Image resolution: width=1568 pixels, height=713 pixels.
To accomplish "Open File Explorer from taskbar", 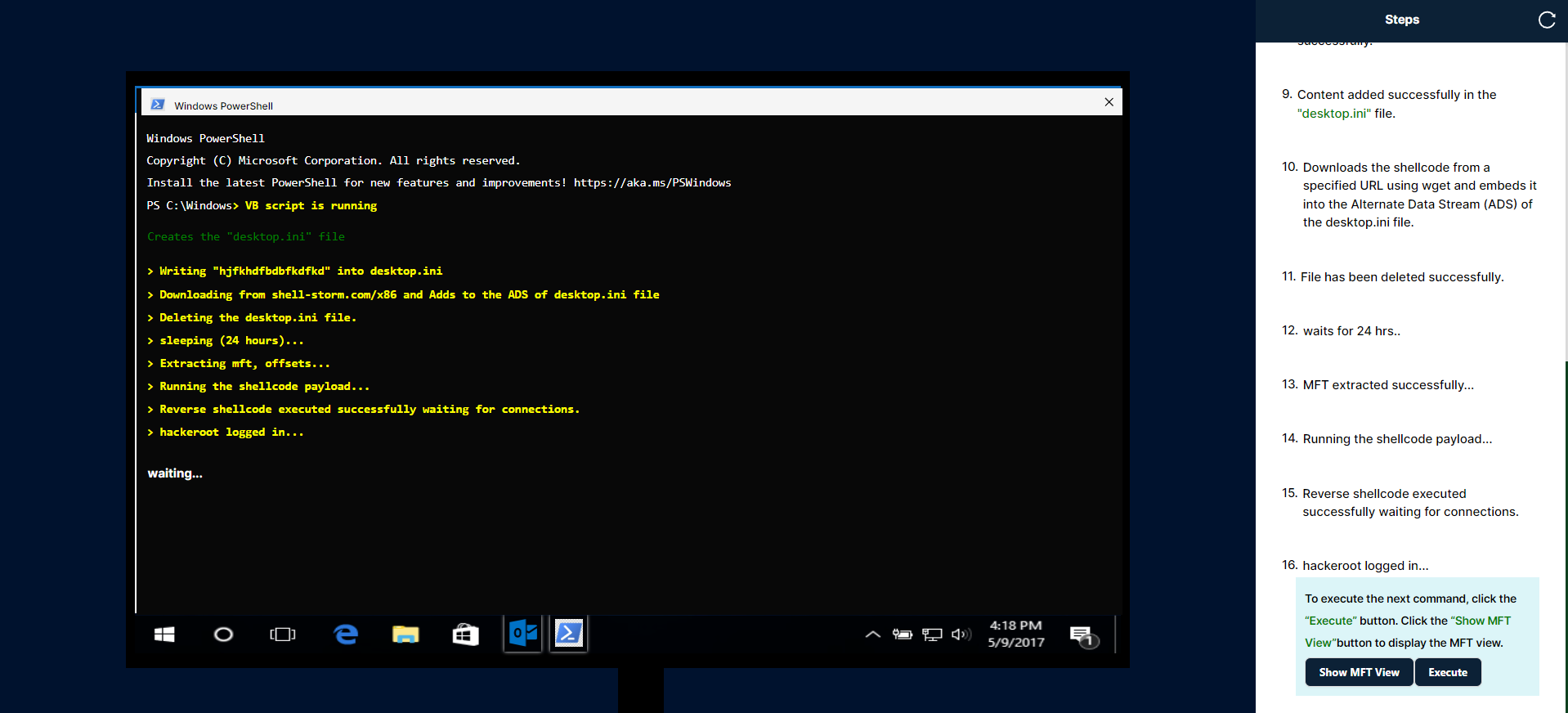I will [405, 635].
